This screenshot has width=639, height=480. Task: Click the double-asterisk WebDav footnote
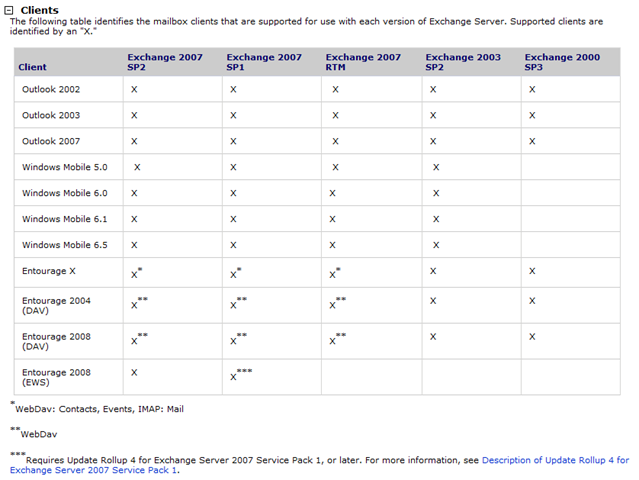[x=34, y=433]
